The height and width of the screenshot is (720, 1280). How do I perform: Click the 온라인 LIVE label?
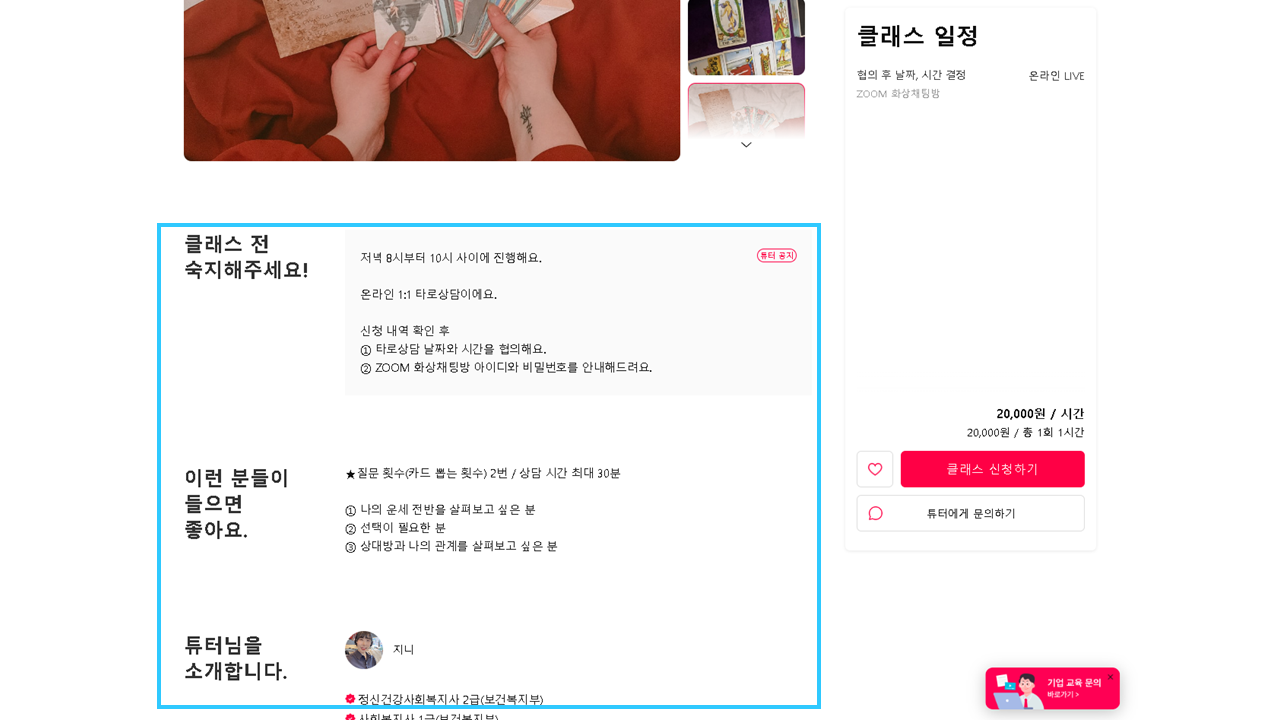(x=1056, y=76)
